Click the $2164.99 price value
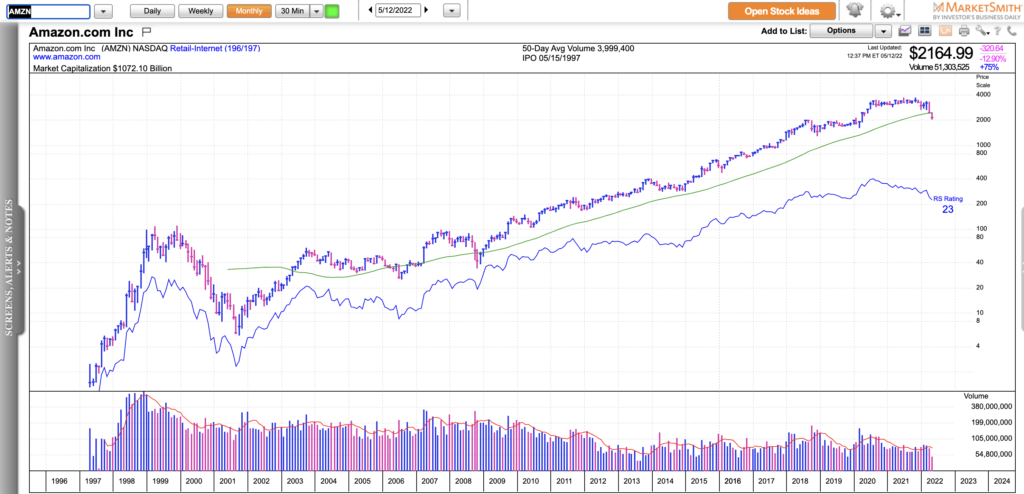The height and width of the screenshot is (494, 1024). coord(940,54)
